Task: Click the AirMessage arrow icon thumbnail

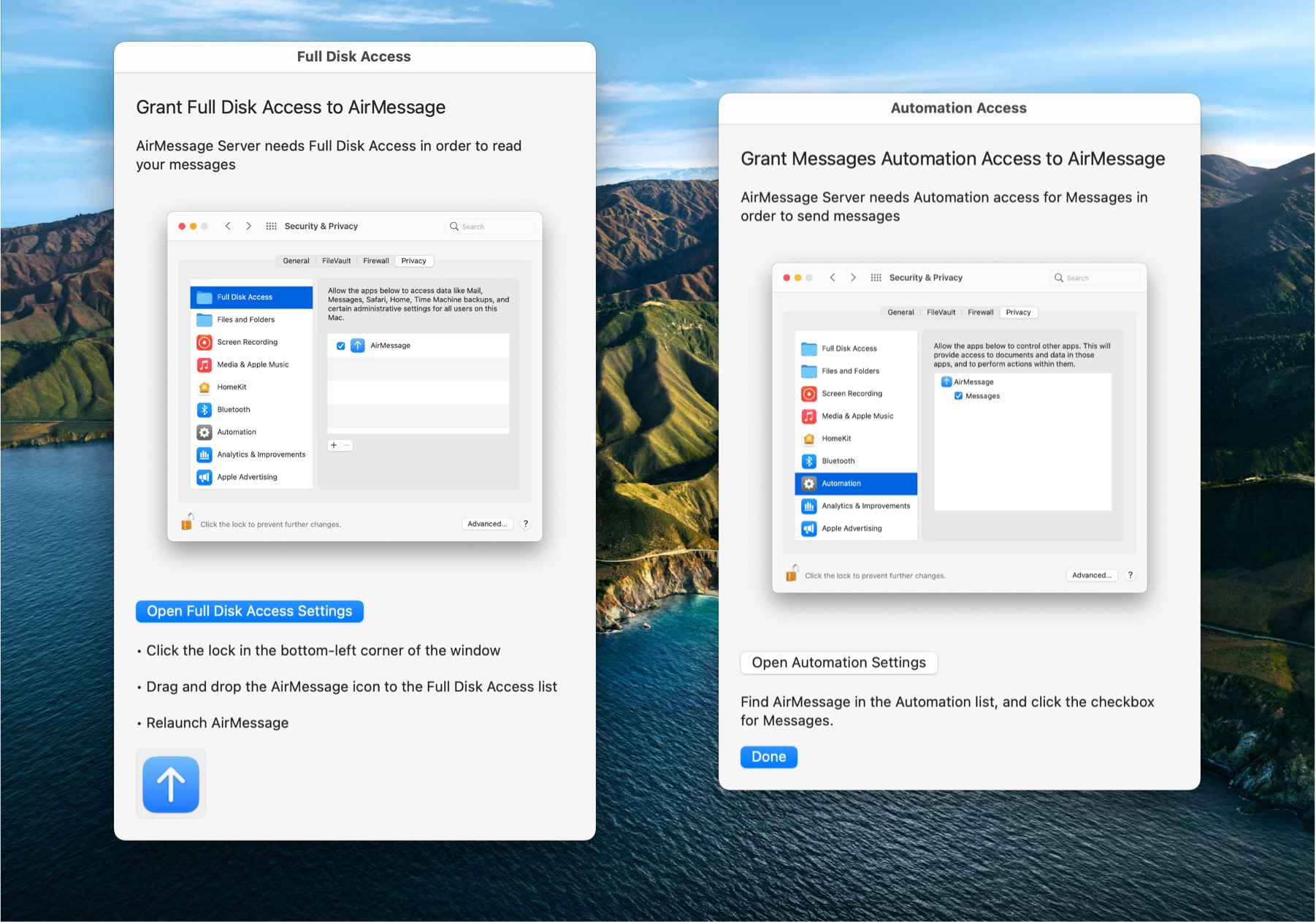Action: click(171, 784)
